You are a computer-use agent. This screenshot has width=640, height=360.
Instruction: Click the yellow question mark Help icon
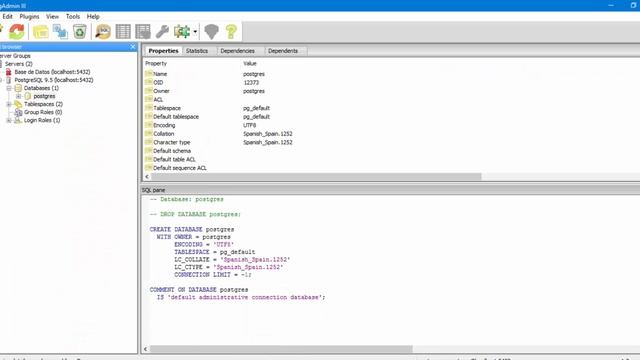point(231,31)
